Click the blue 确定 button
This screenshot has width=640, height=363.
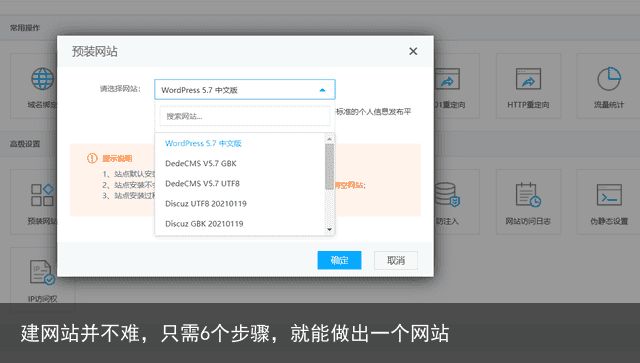pyautogui.click(x=339, y=260)
